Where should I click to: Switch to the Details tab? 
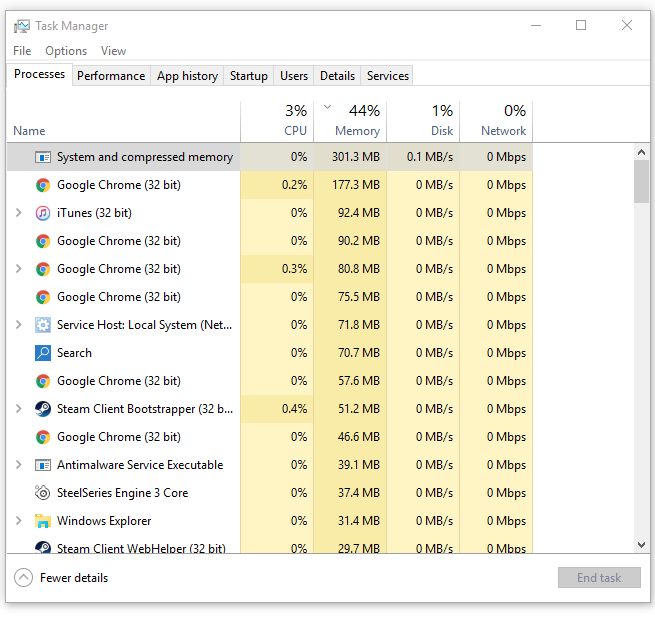(337, 76)
